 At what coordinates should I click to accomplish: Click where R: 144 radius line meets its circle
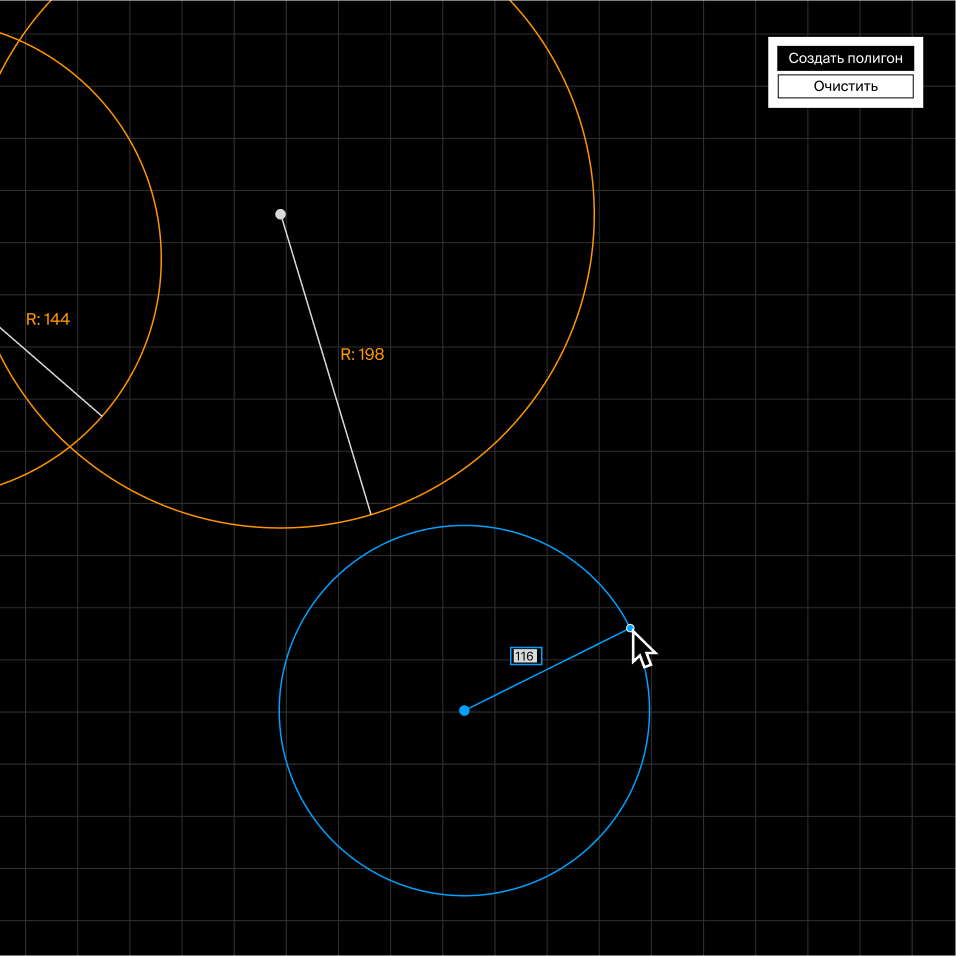[102, 416]
